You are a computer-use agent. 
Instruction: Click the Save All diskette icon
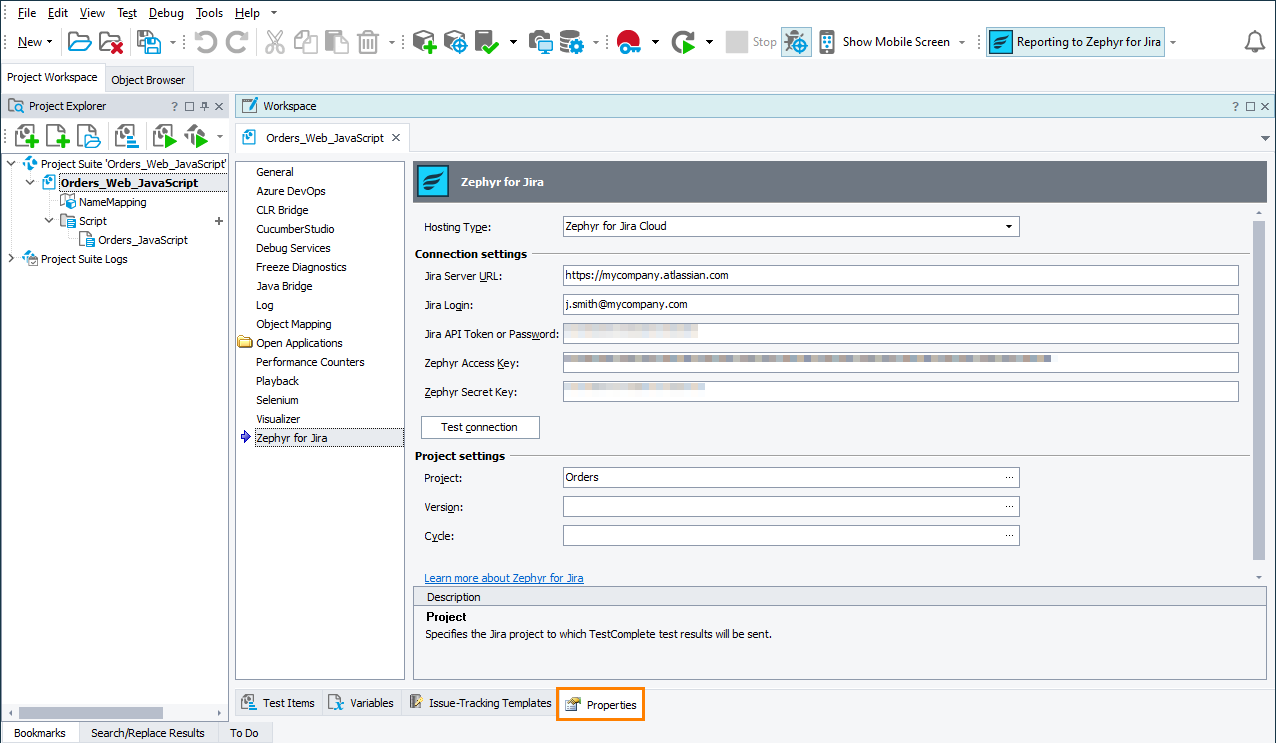coord(149,42)
